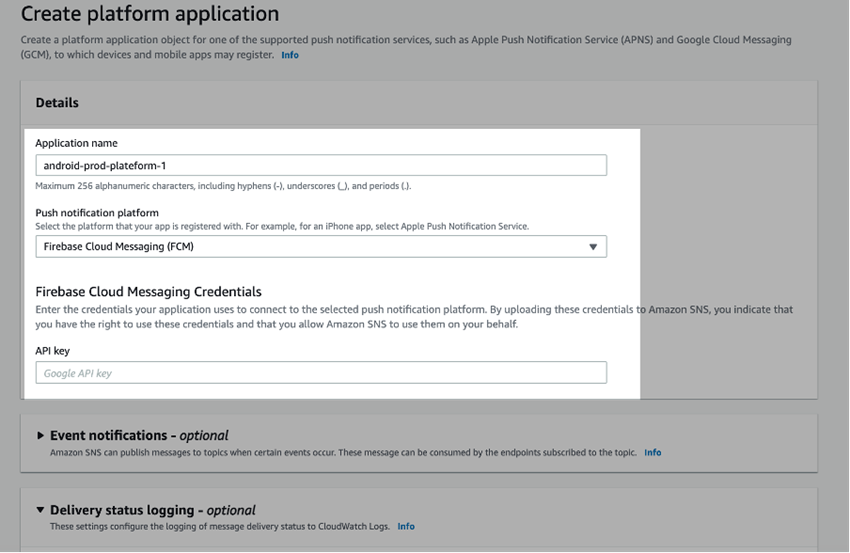Viewport: 850px width, 553px height.
Task: Open the Push notification platform dropdown
Action: (320, 246)
